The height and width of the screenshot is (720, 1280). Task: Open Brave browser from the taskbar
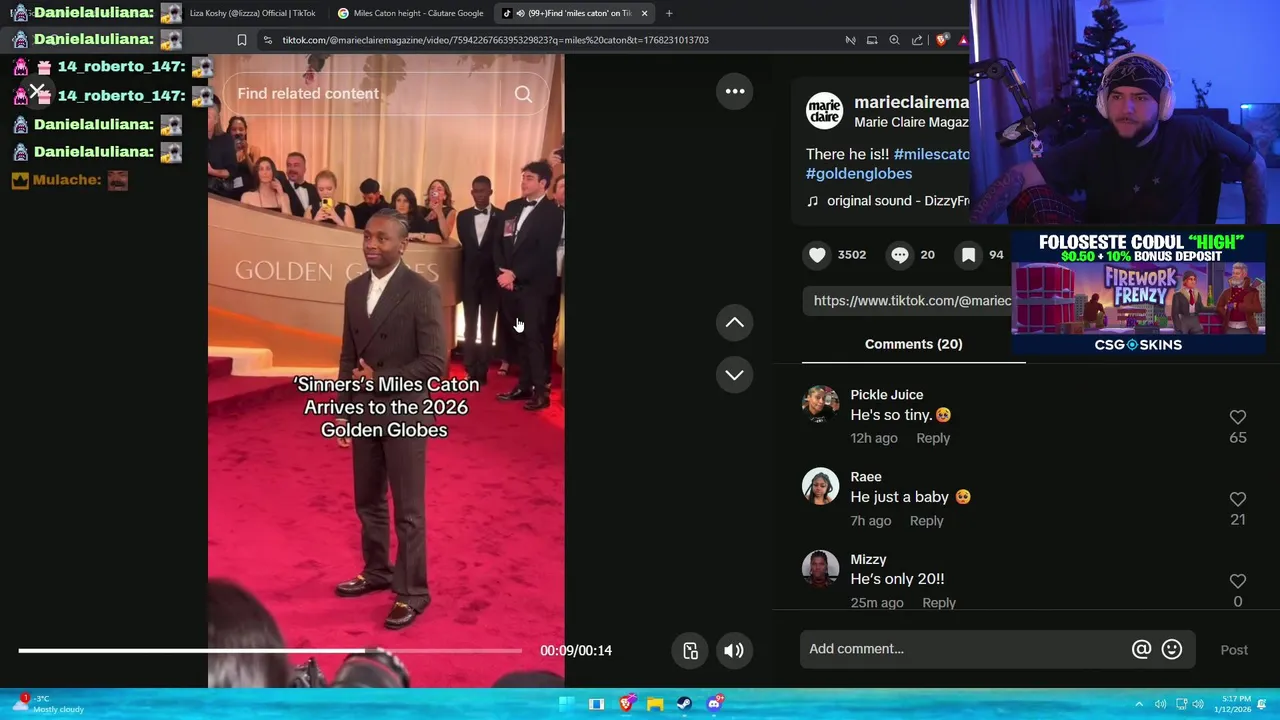[x=626, y=704]
